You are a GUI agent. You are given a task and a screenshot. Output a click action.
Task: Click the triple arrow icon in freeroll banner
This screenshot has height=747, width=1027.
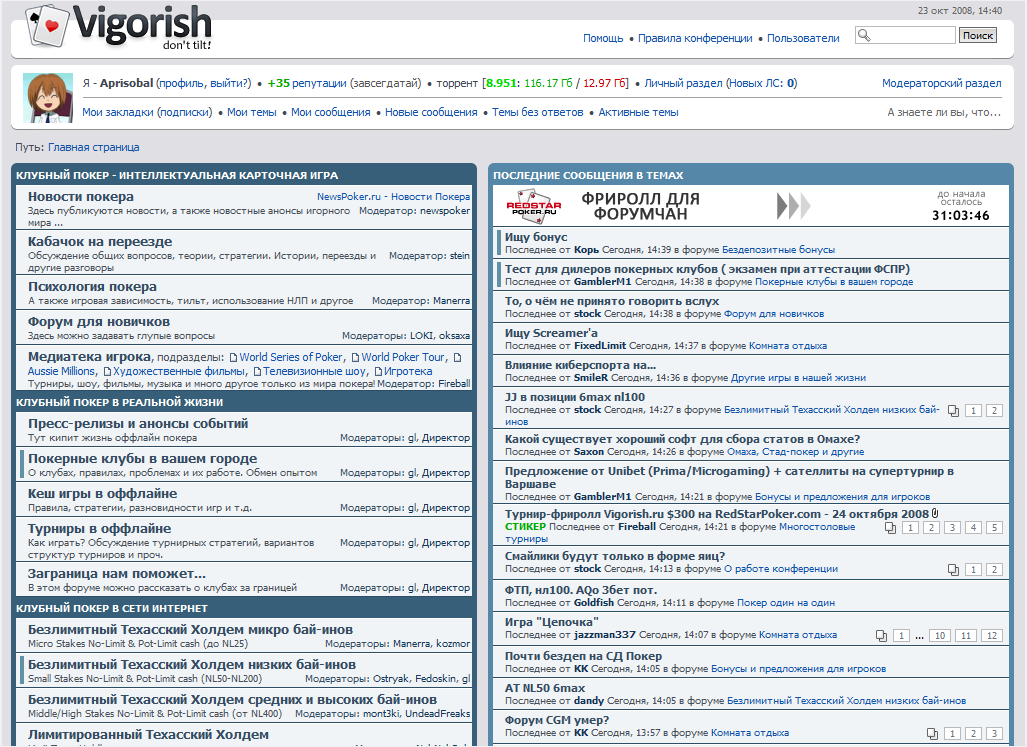[x=793, y=206]
